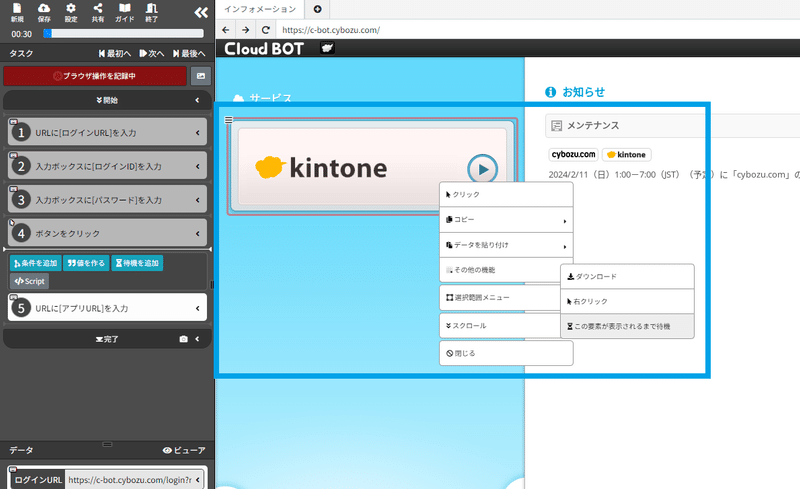The image size is (800, 489).
Task: Choose ダウンロード in submenu
Action: coord(628,276)
